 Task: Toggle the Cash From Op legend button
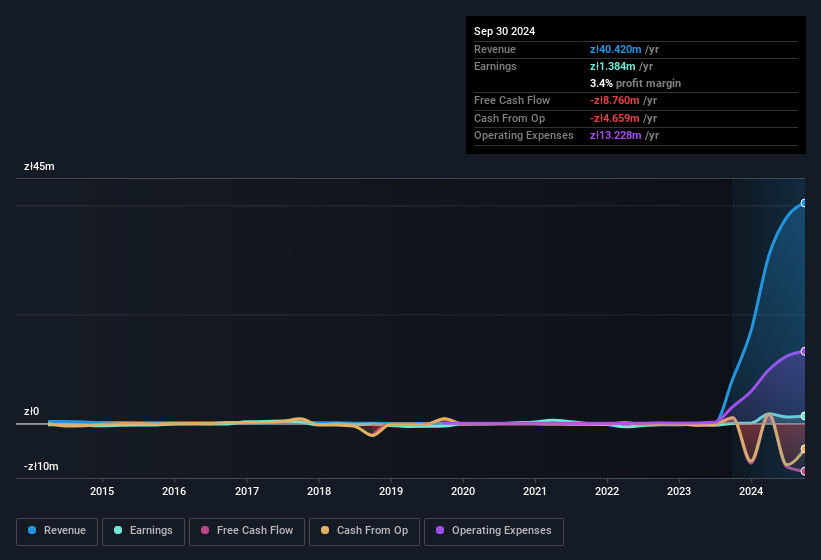click(364, 531)
